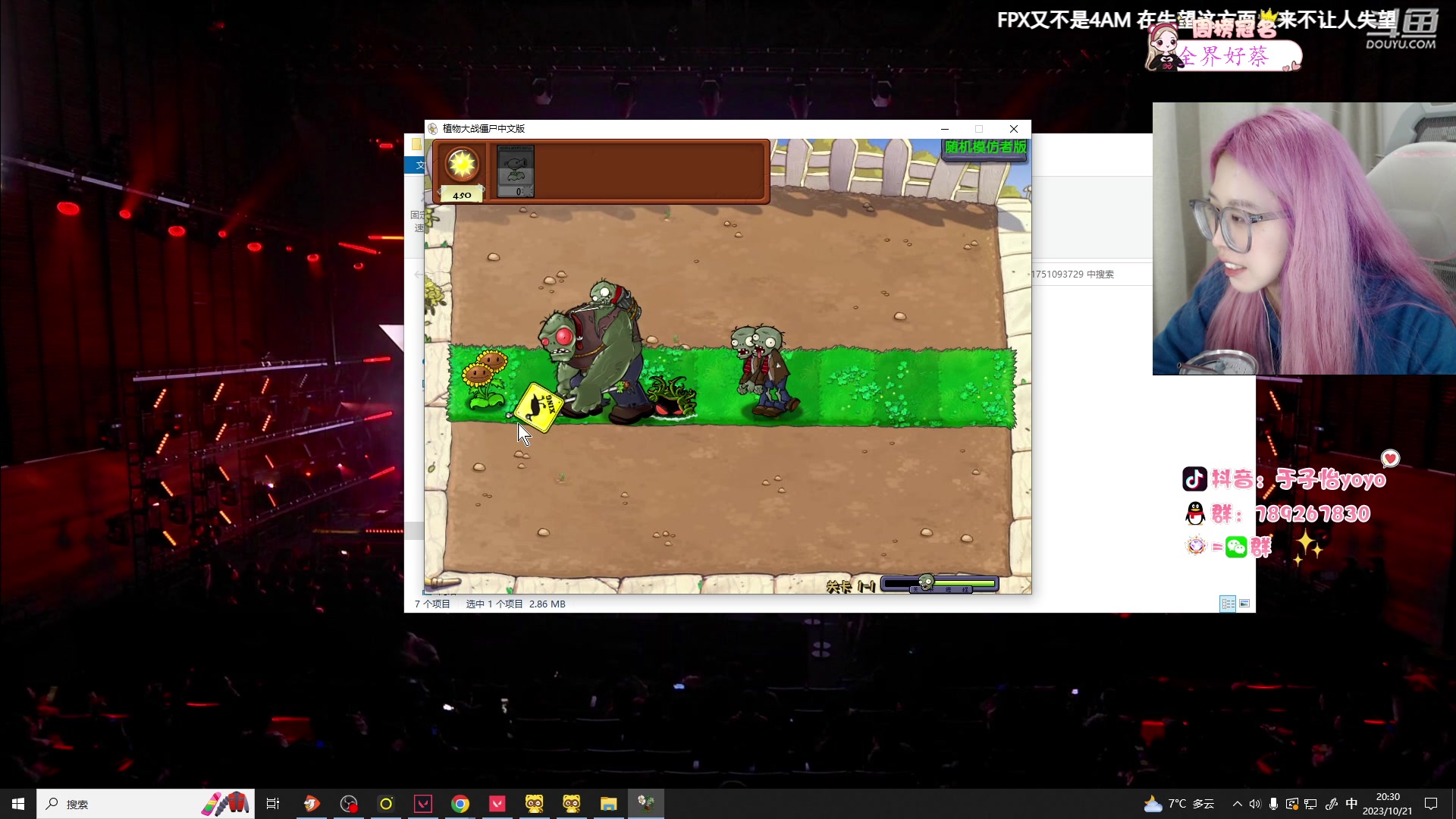Click '7 个项目' in Explorer status bar
Screen dimensions: 1456x819
pyautogui.click(x=432, y=604)
